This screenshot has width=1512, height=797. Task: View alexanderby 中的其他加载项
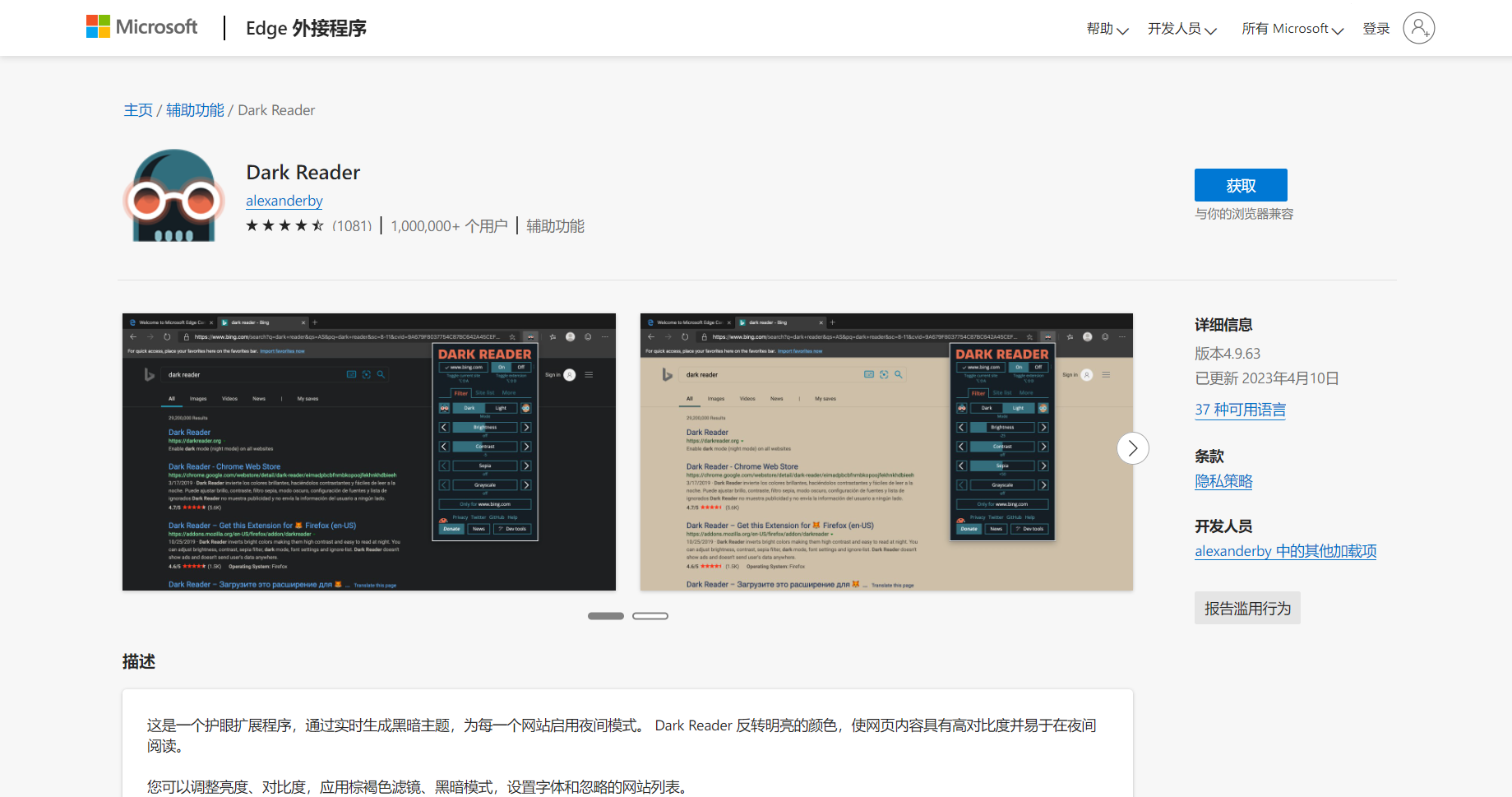pyautogui.click(x=1284, y=551)
